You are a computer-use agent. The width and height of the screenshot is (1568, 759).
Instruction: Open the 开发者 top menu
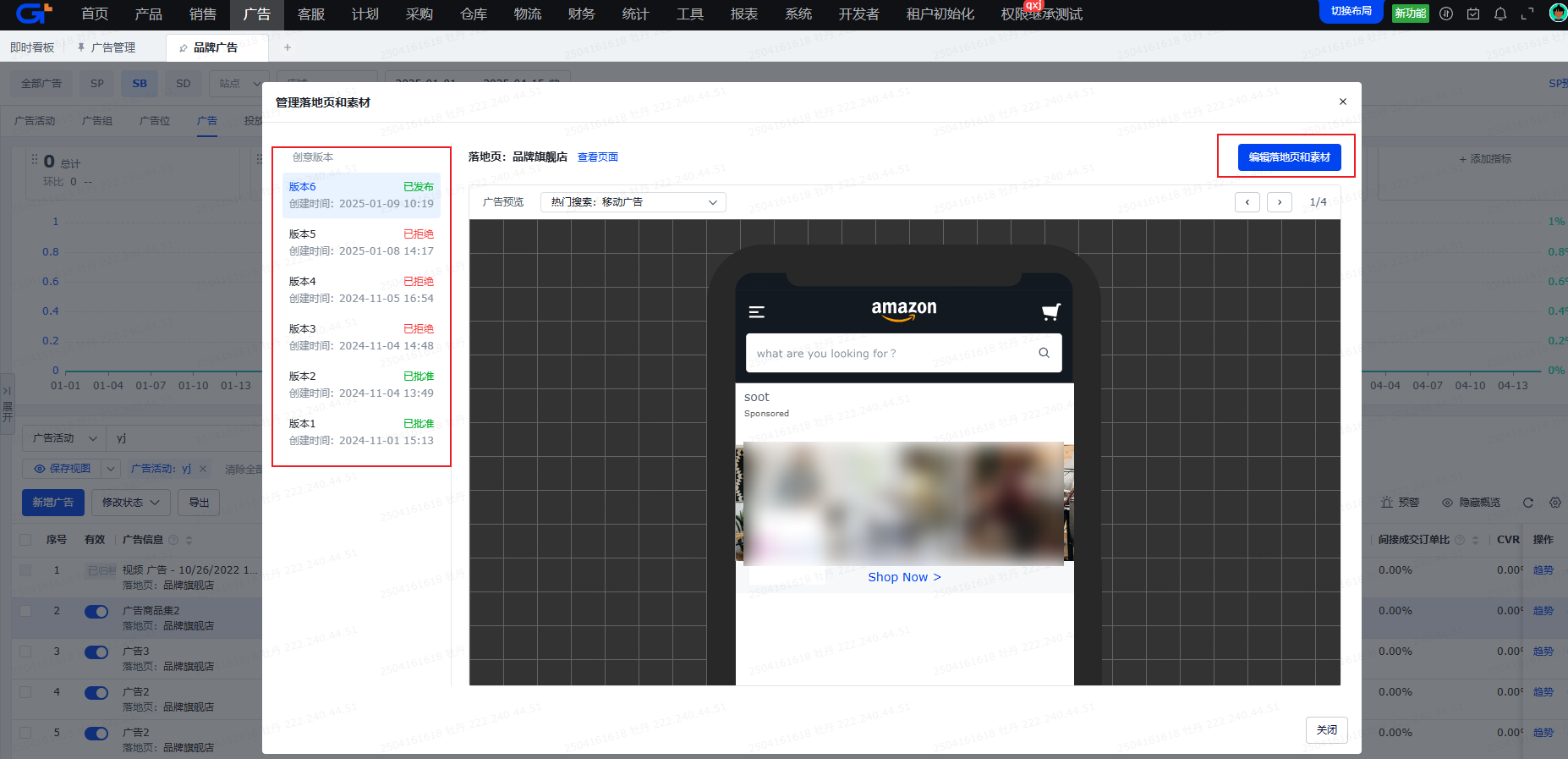(x=859, y=14)
